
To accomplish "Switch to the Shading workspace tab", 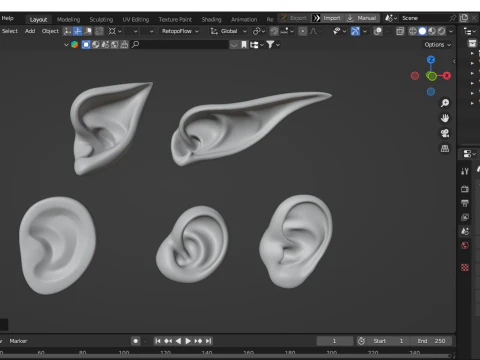I will coord(211,20).
